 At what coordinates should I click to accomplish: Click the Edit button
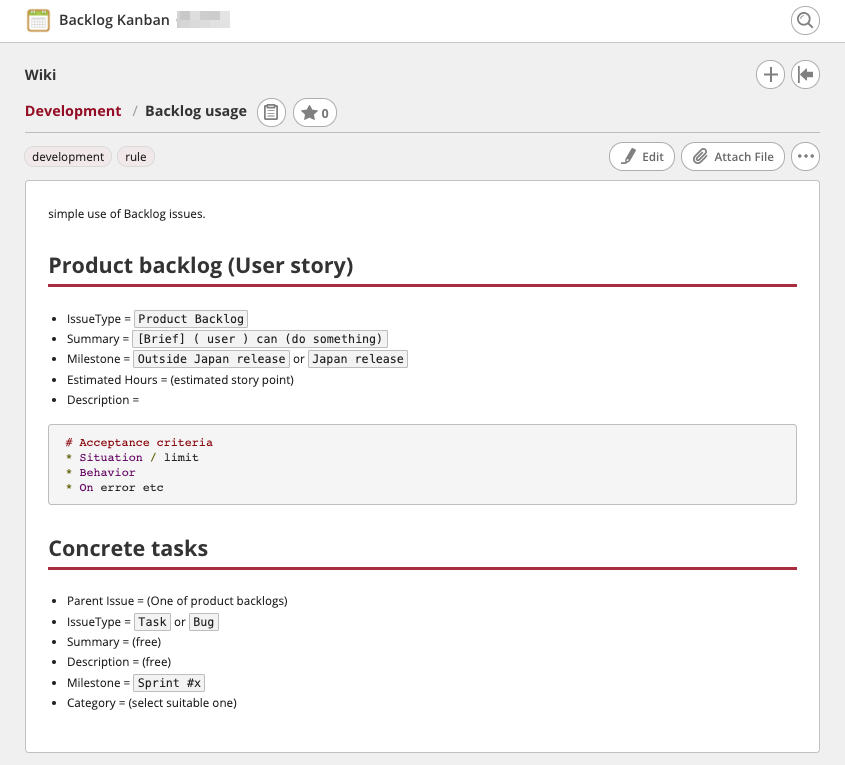pyautogui.click(x=642, y=157)
